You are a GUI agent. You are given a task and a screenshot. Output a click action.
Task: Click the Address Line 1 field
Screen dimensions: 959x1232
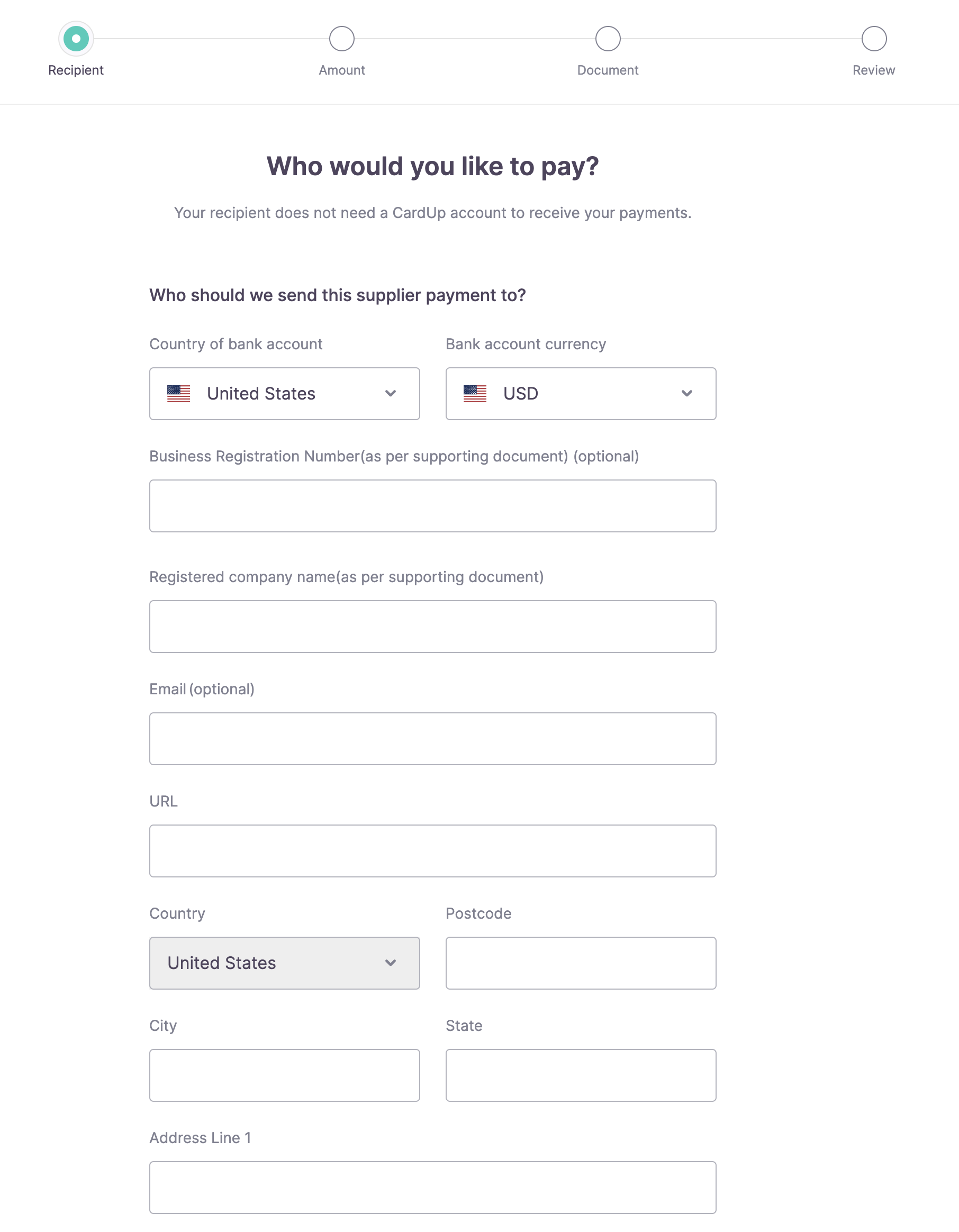point(433,1188)
